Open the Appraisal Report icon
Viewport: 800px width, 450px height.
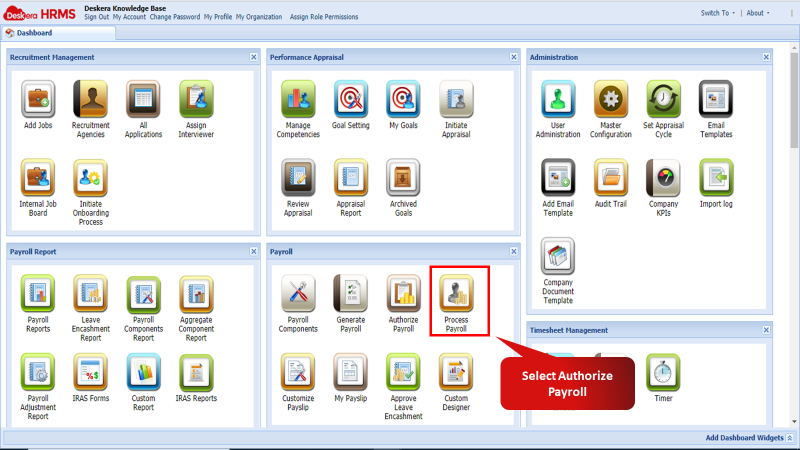tap(351, 178)
